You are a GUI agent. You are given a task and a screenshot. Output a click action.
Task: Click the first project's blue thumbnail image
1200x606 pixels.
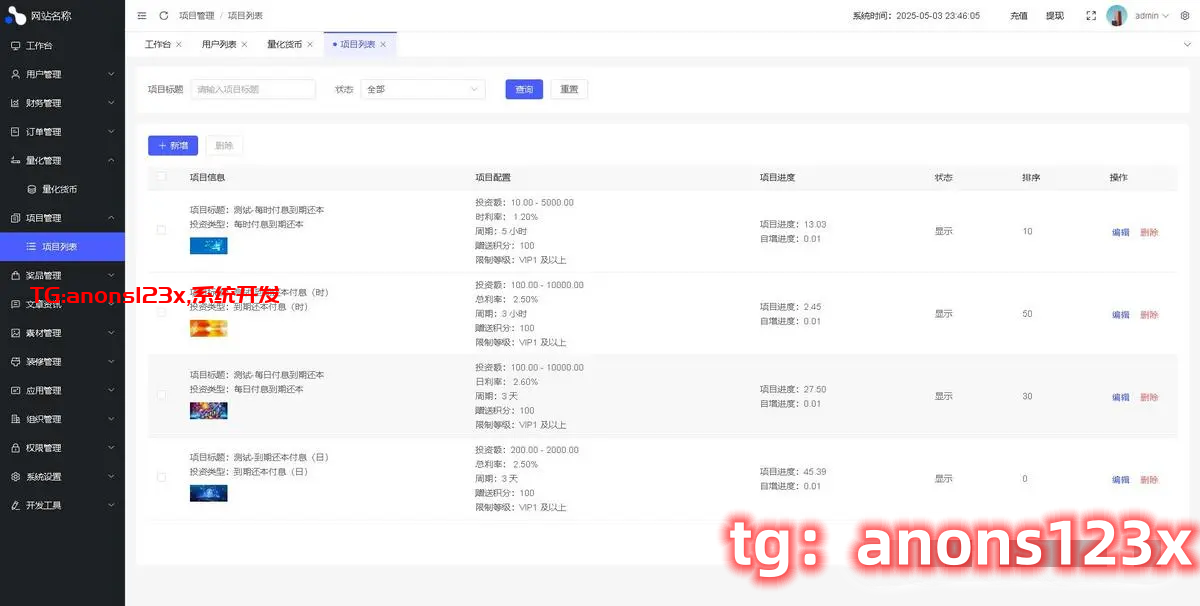click(x=208, y=246)
